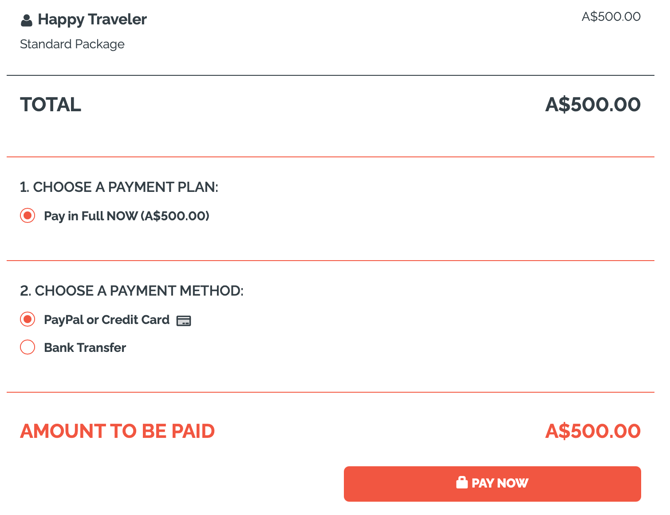Image resolution: width=670 pixels, height=515 pixels.
Task: Click the PayPal or Credit Card label
Action: pyautogui.click(x=107, y=320)
